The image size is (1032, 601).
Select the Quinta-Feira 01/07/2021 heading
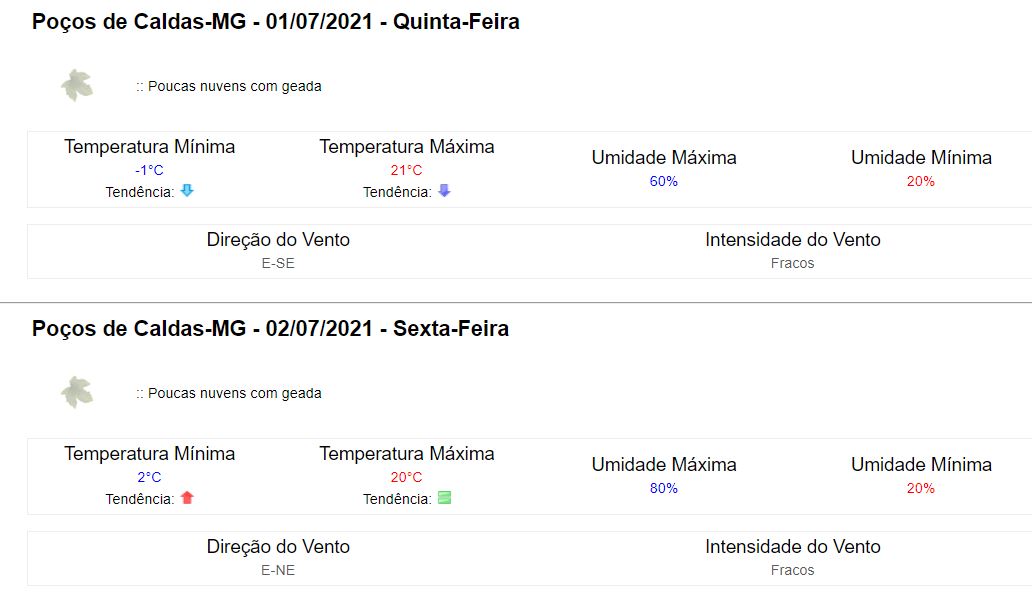tap(276, 22)
